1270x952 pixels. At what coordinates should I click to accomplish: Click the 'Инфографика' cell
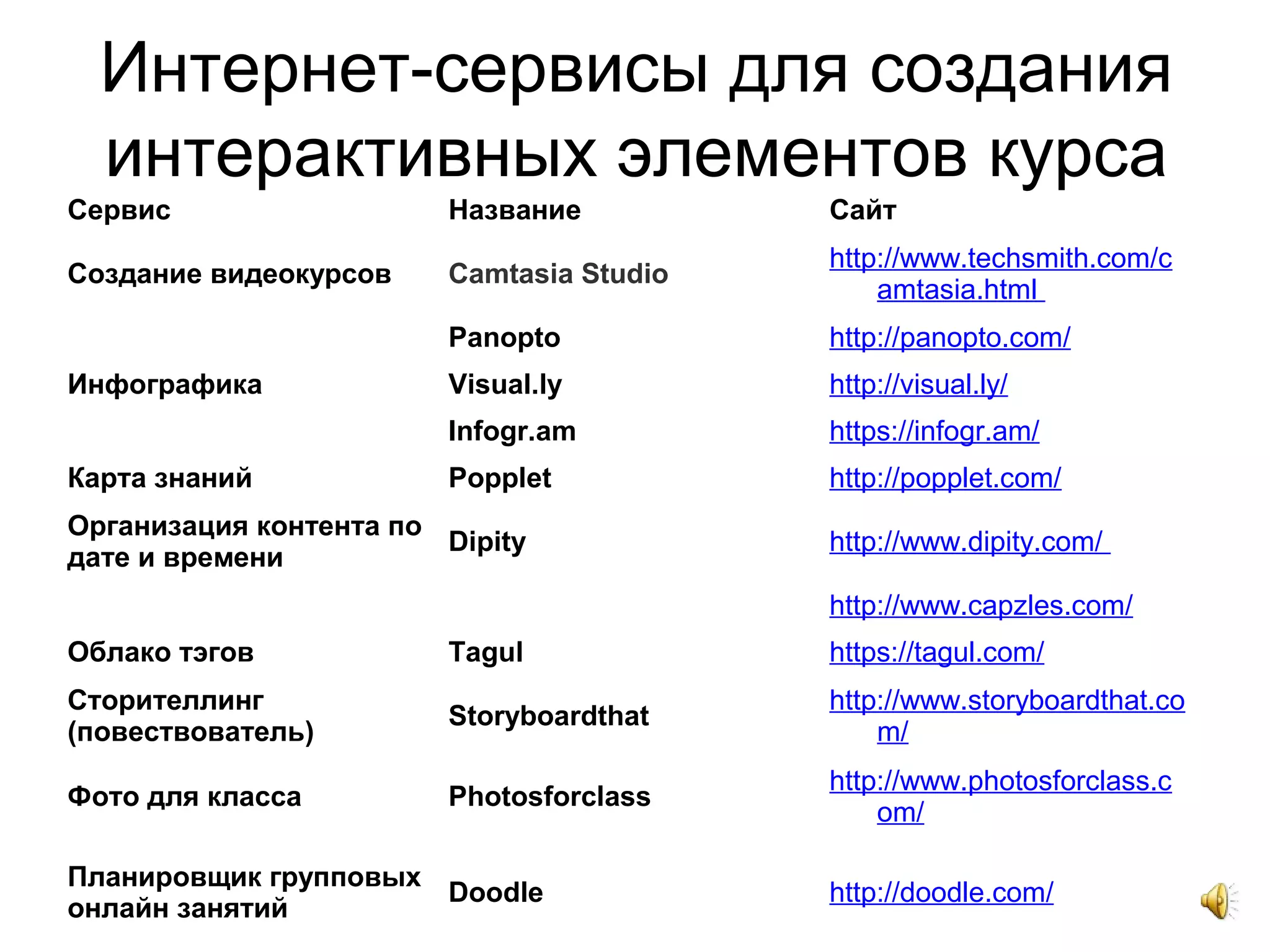pyautogui.click(x=164, y=385)
